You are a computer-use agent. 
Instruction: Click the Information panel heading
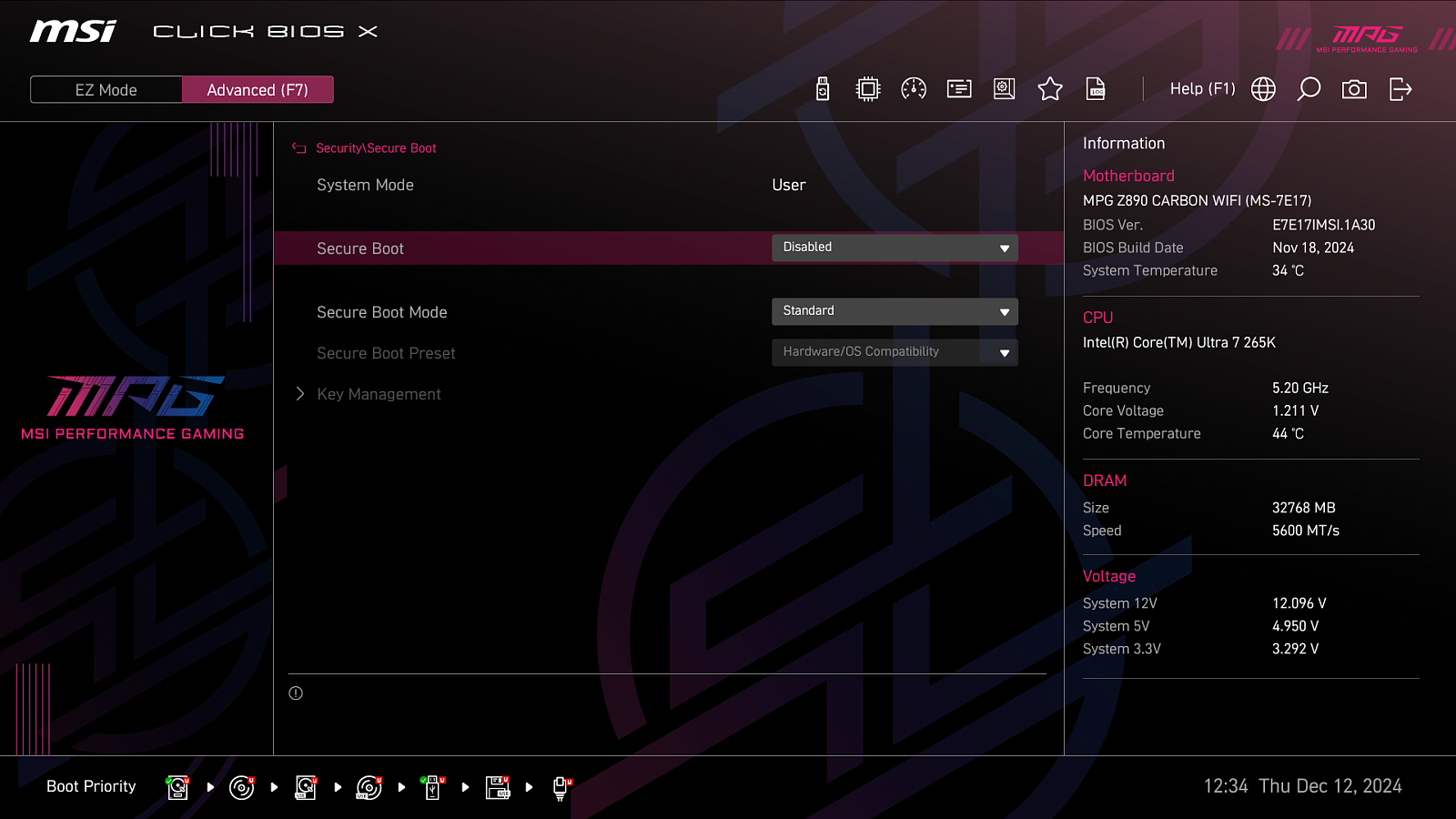1124,143
